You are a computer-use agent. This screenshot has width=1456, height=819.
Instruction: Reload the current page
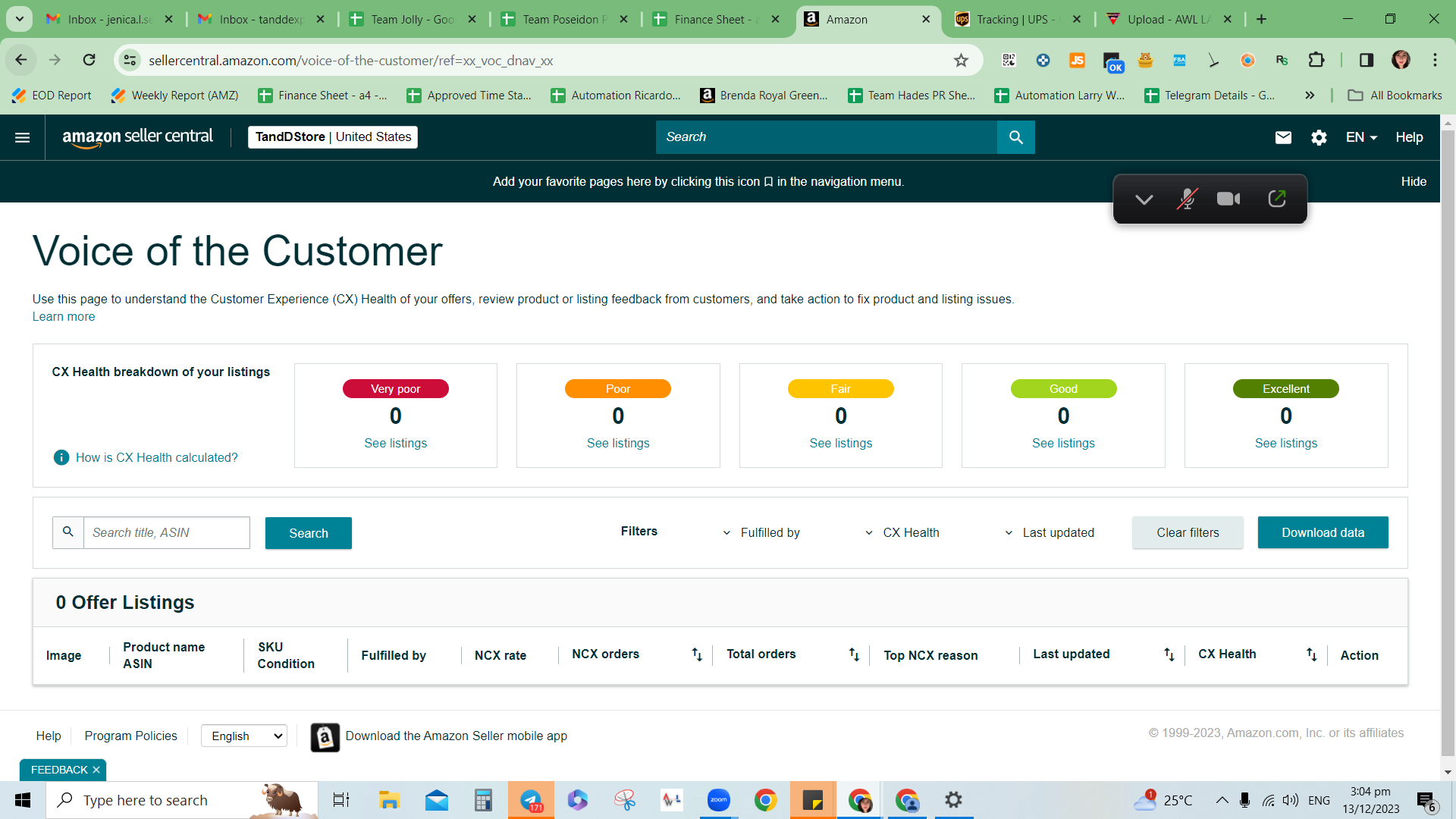89,60
